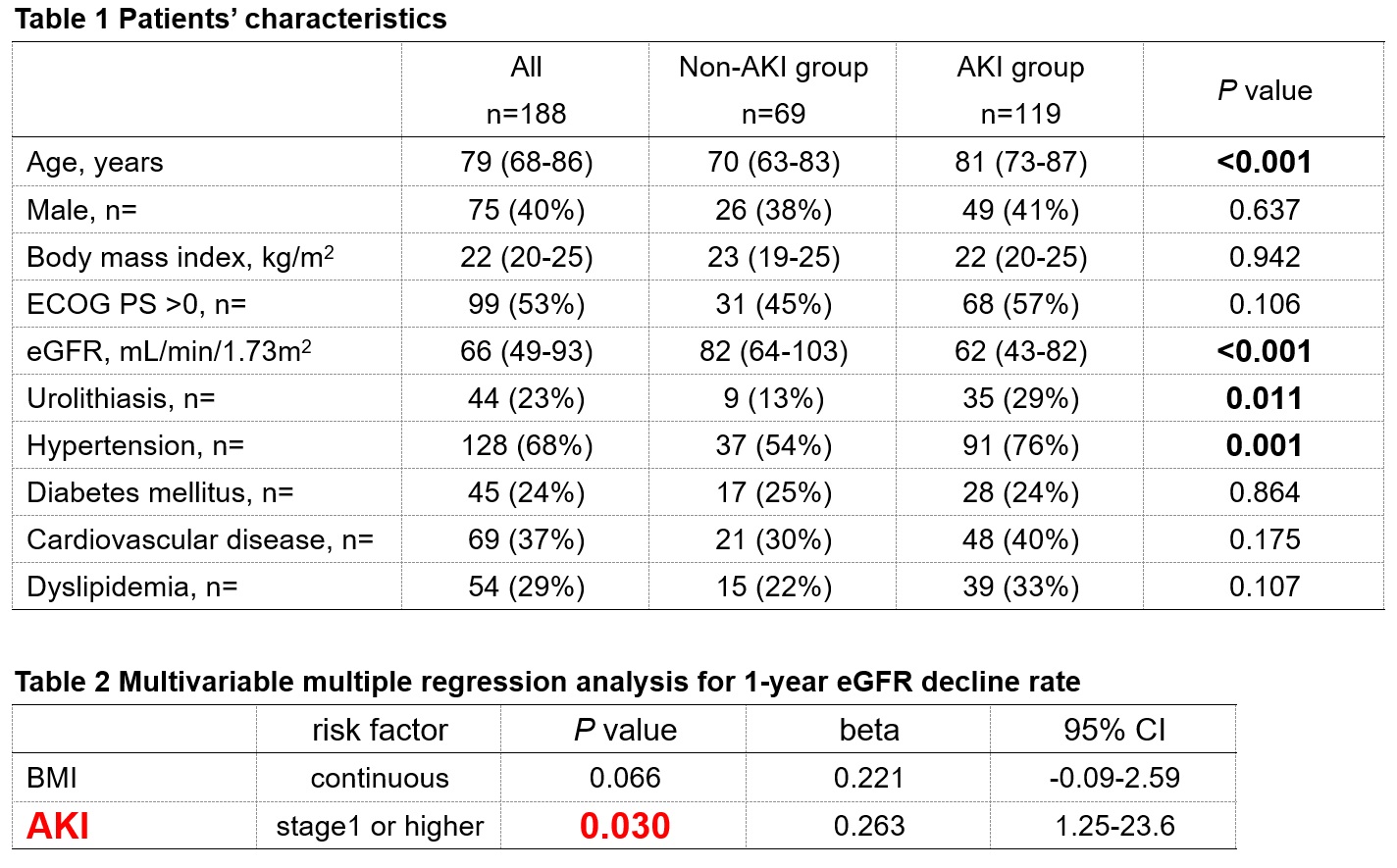Screen dimensions: 1397x868
Task: Click the red 0.030 P value
Action: point(625,826)
